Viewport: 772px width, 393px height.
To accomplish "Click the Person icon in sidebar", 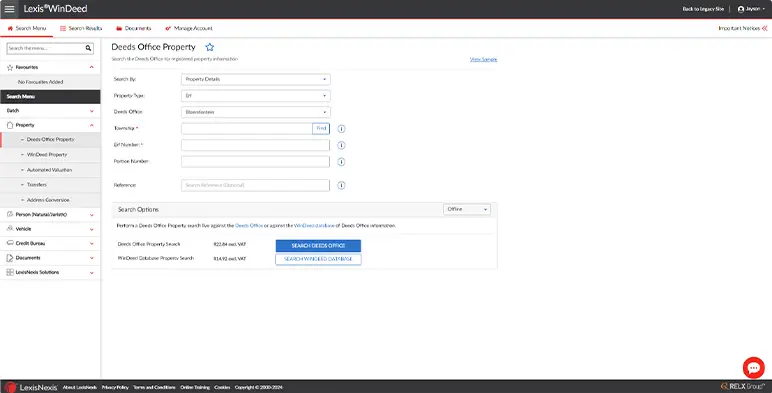I will pyautogui.click(x=10, y=215).
